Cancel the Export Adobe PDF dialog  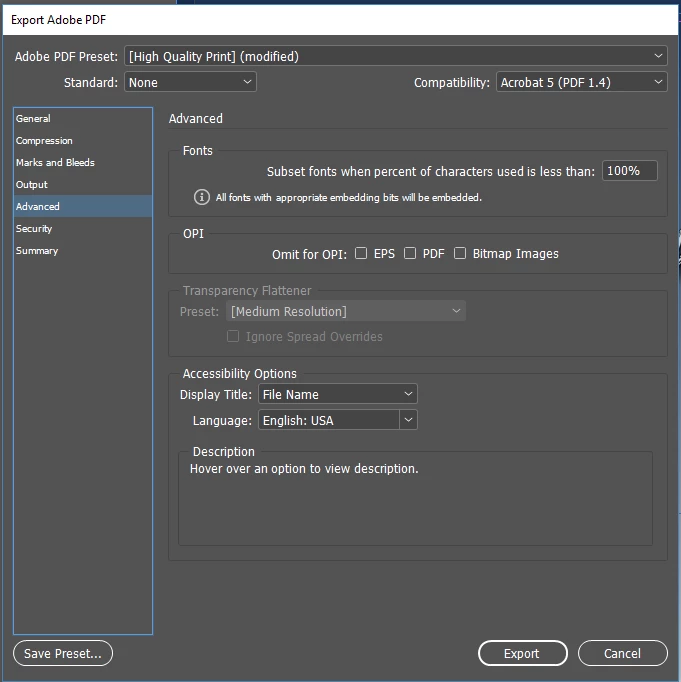tap(623, 653)
